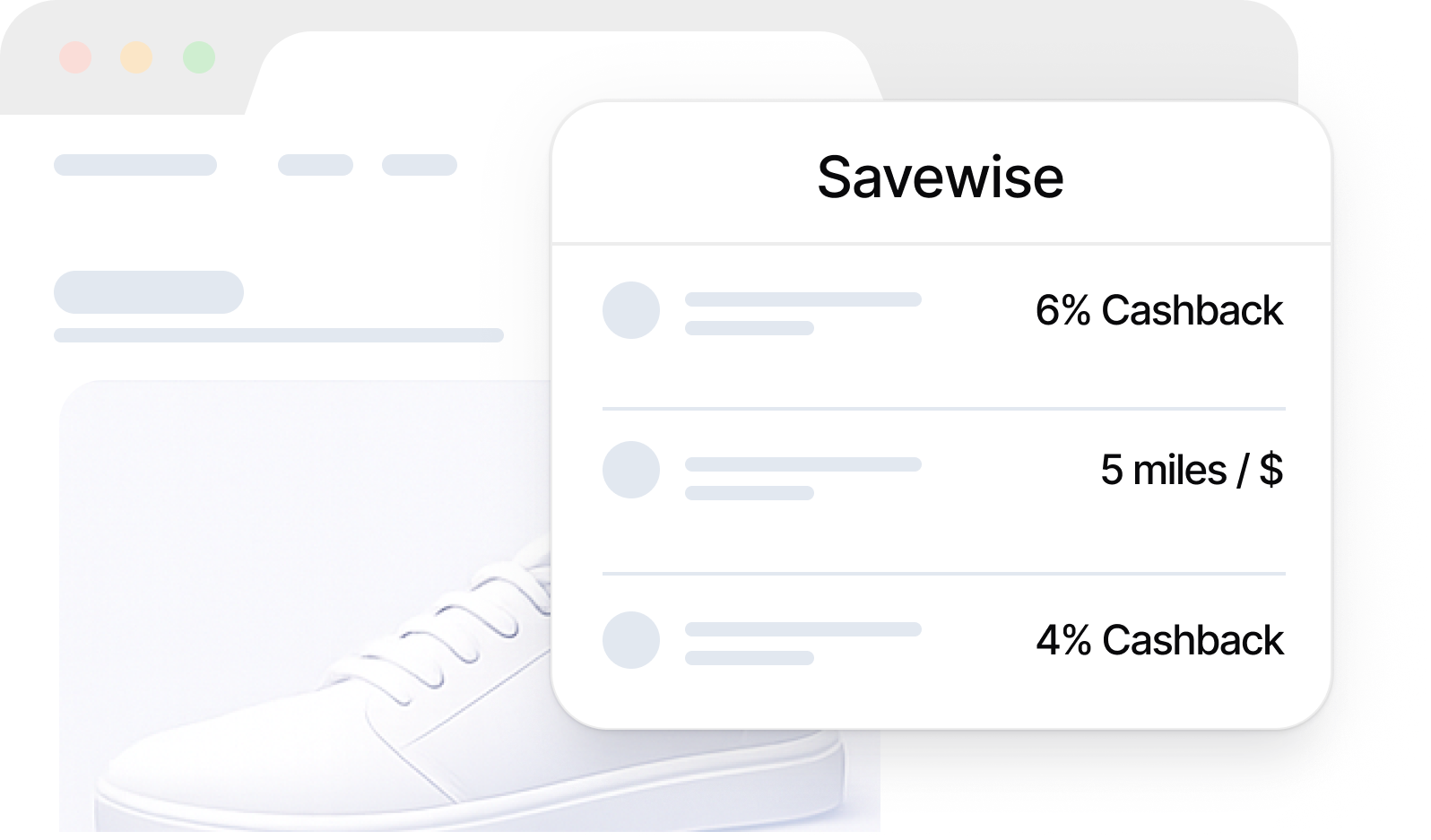Click the yellow window dot
This screenshot has height=840, width=1431.
click(x=136, y=57)
